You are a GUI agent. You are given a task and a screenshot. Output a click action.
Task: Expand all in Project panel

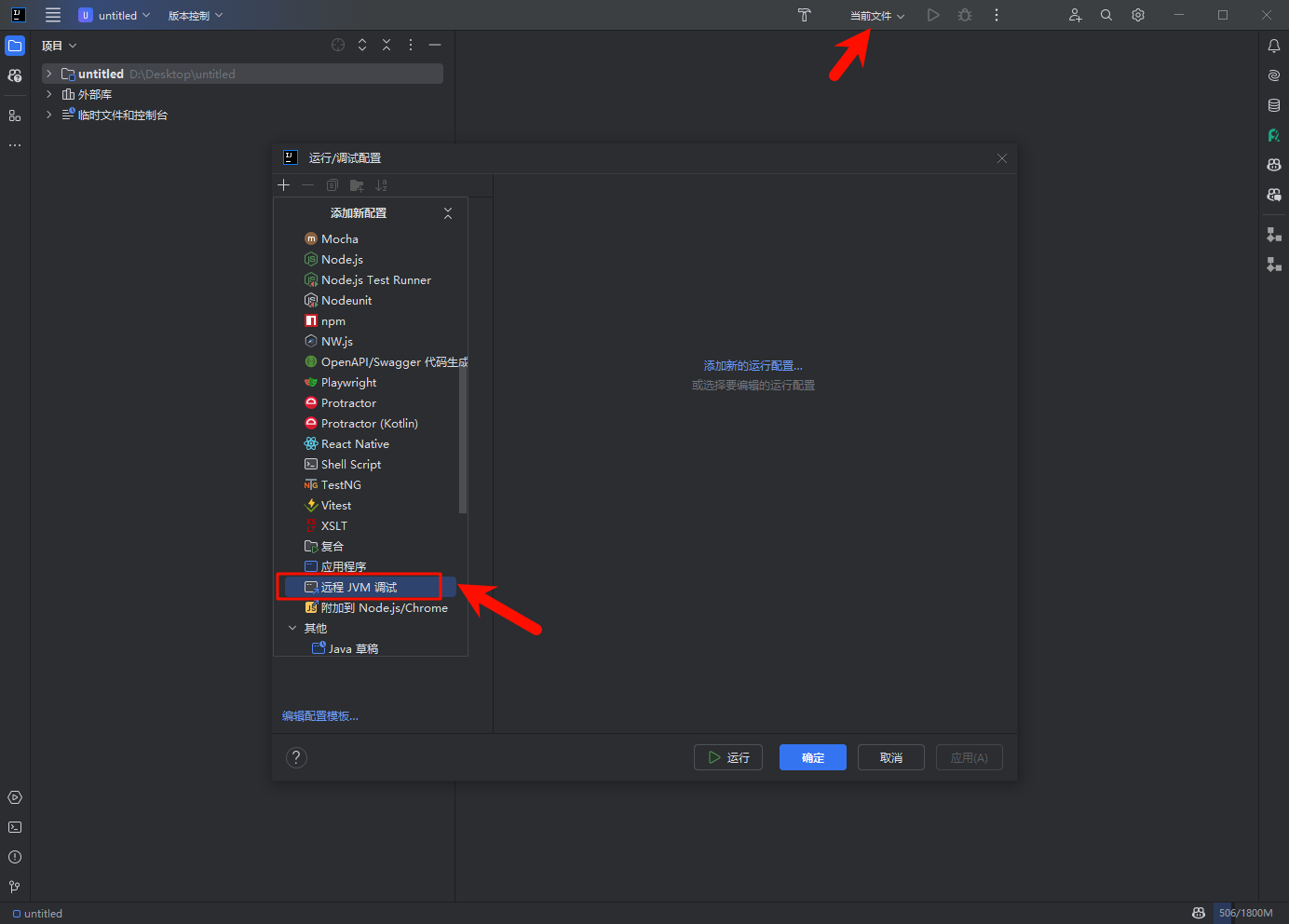tap(362, 45)
